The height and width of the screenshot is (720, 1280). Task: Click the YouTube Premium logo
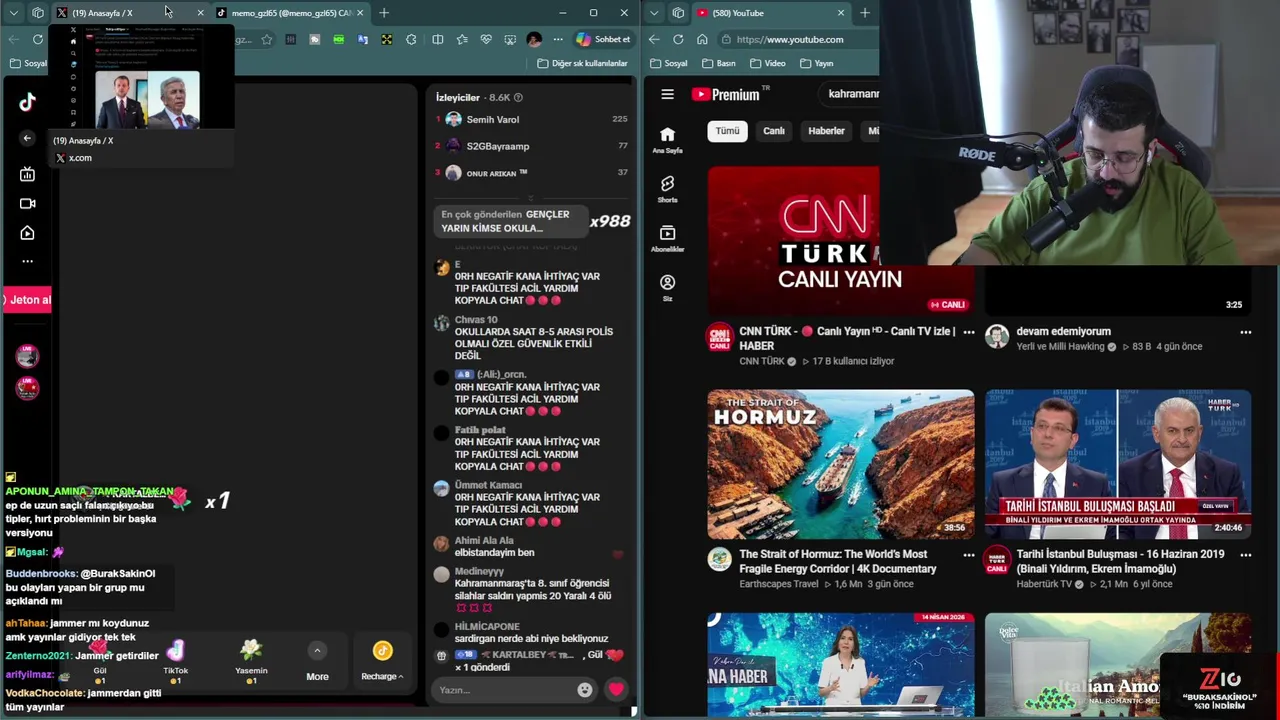(730, 94)
